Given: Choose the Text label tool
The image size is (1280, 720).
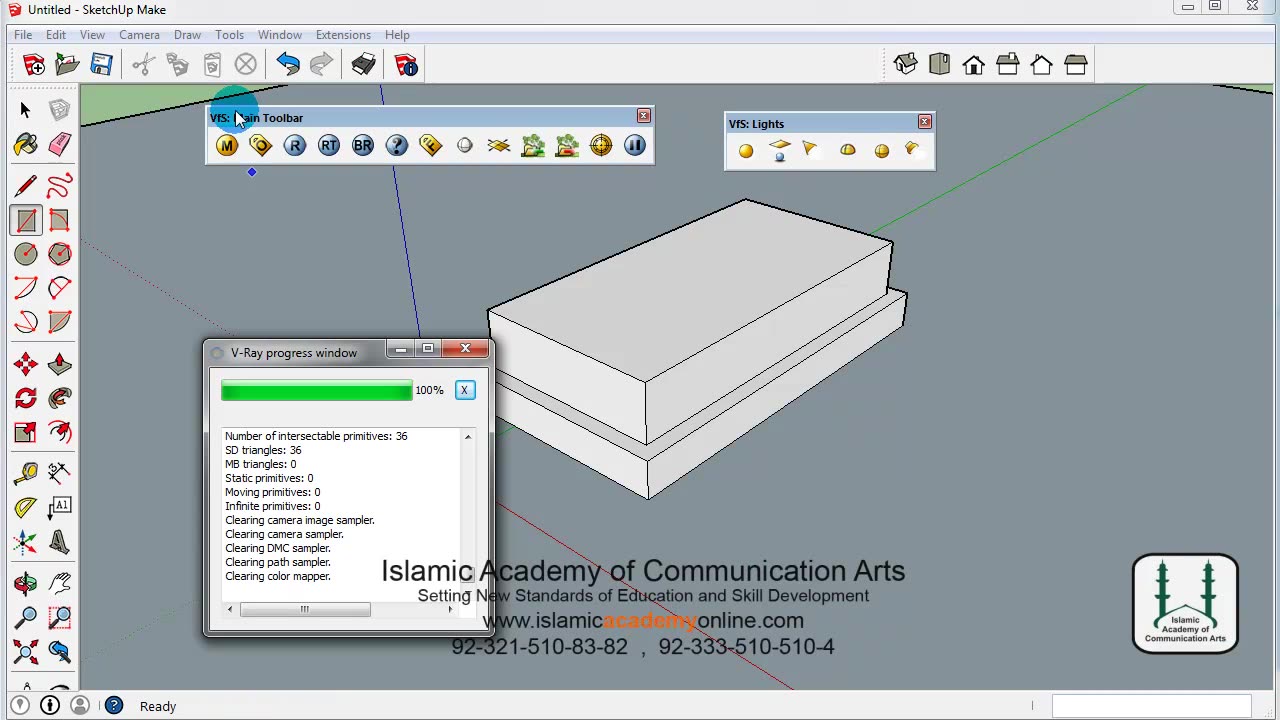Looking at the screenshot, I should (x=59, y=508).
